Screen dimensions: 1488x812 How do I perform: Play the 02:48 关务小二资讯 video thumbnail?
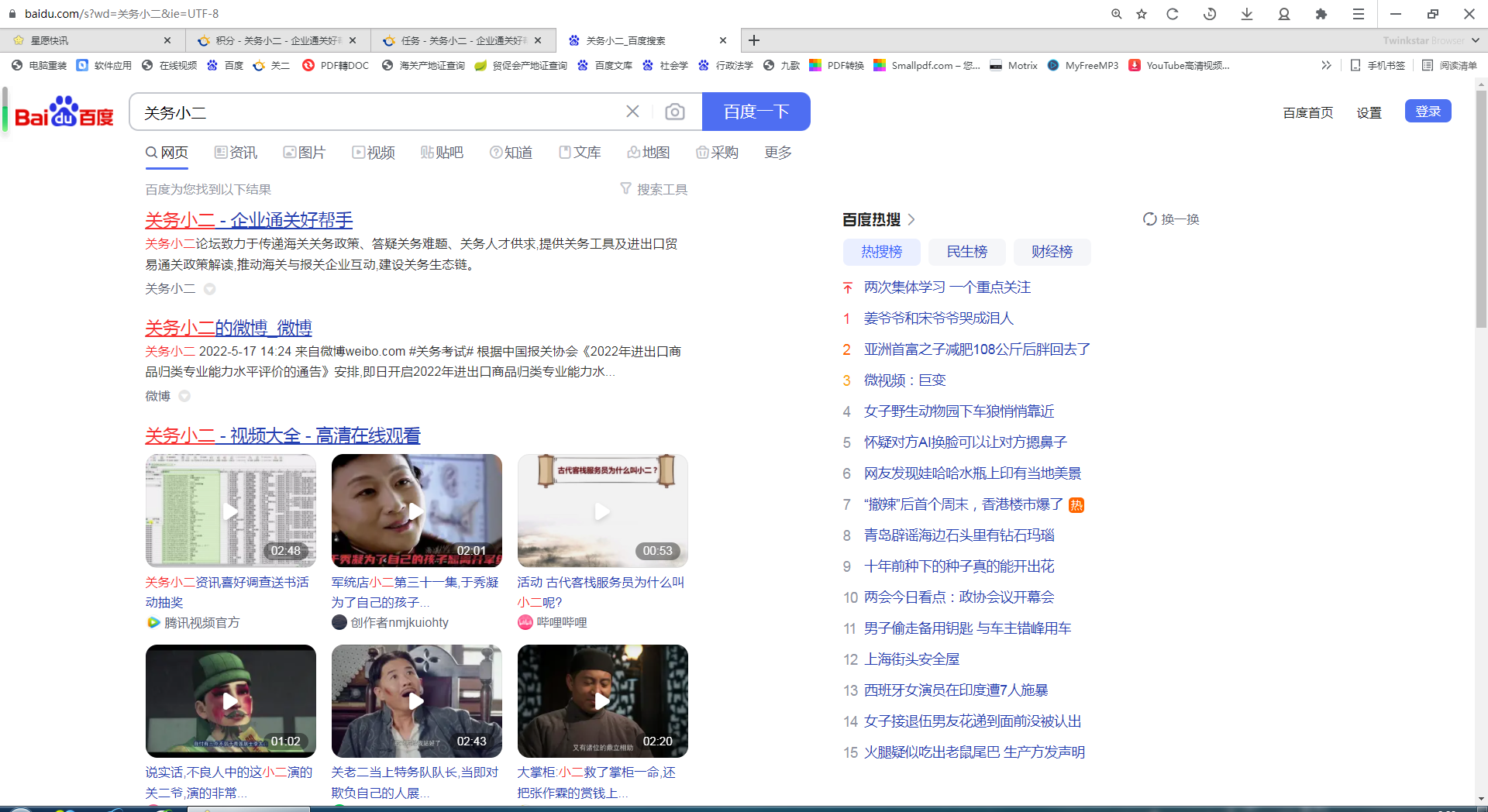pyautogui.click(x=231, y=511)
